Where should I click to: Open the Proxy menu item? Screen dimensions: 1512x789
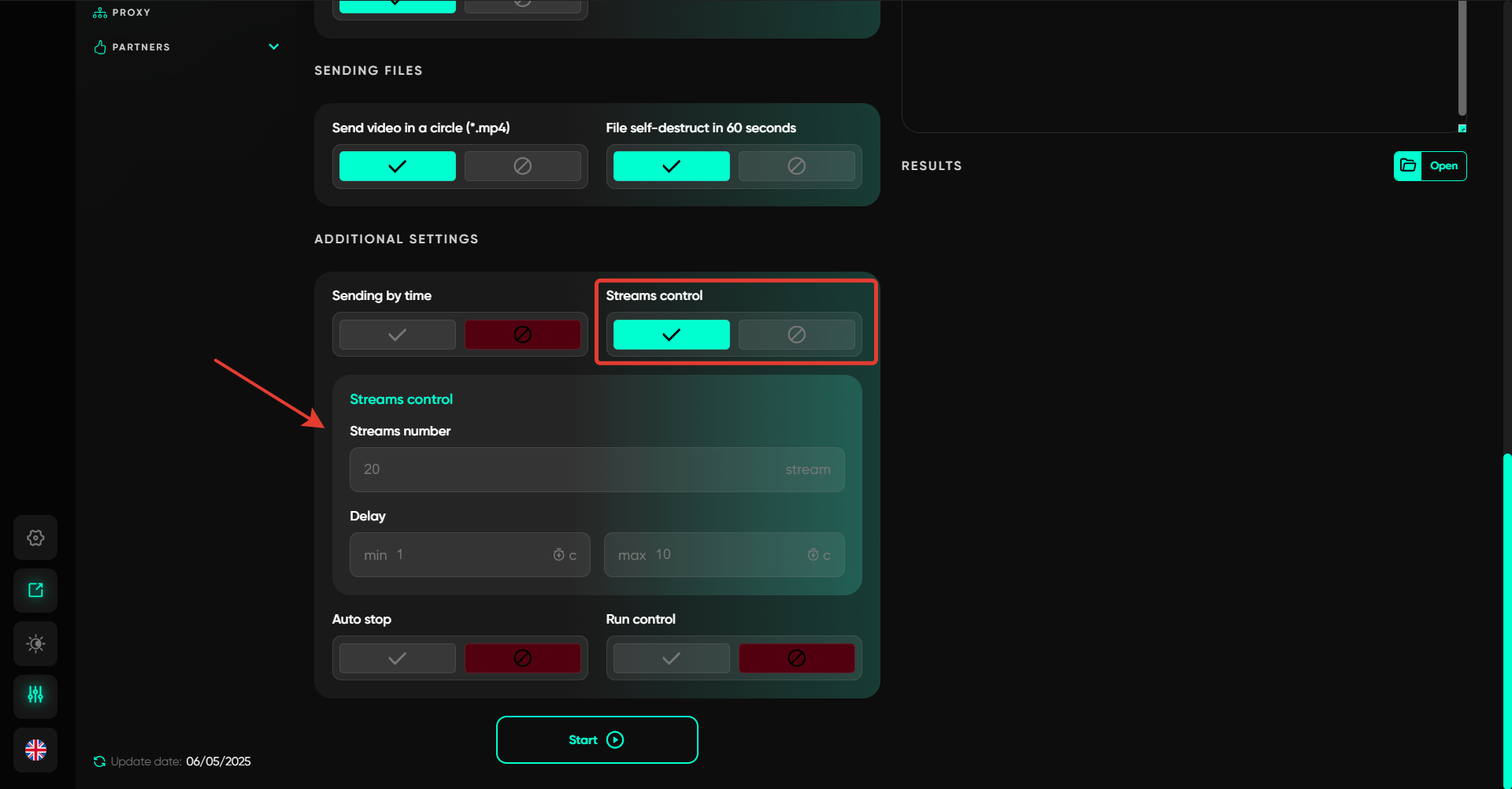(131, 13)
